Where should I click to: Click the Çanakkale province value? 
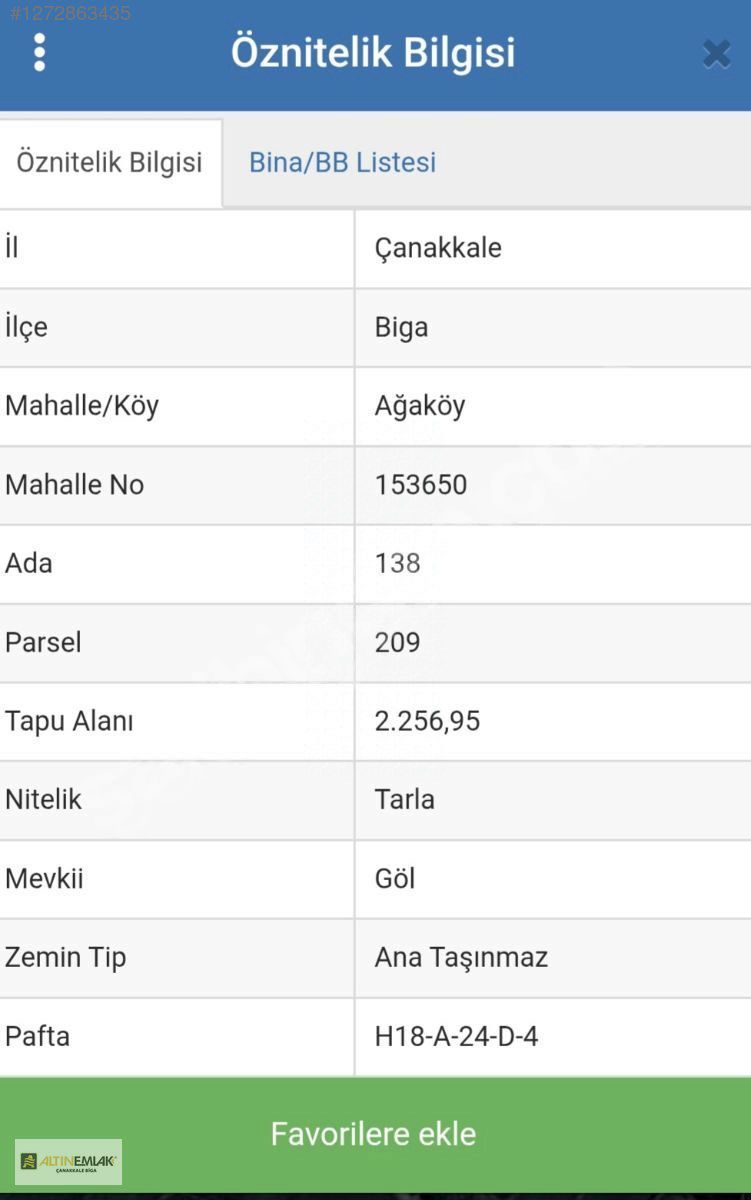click(438, 248)
